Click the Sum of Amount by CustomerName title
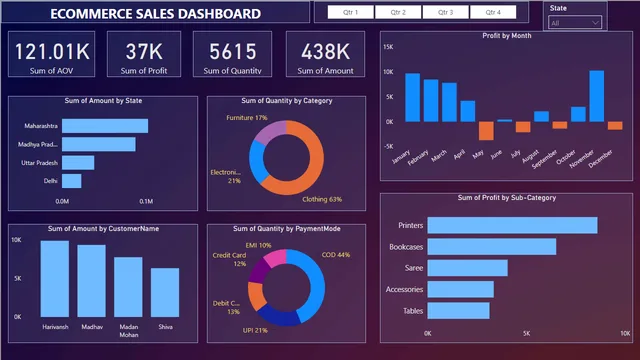 tap(103, 229)
